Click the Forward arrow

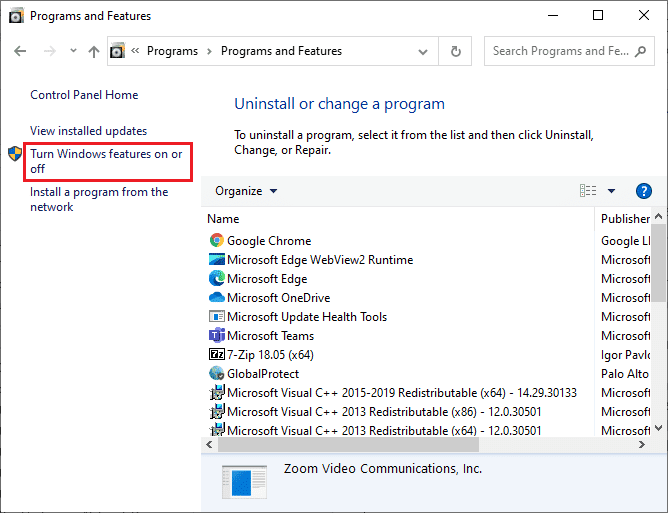(50, 51)
